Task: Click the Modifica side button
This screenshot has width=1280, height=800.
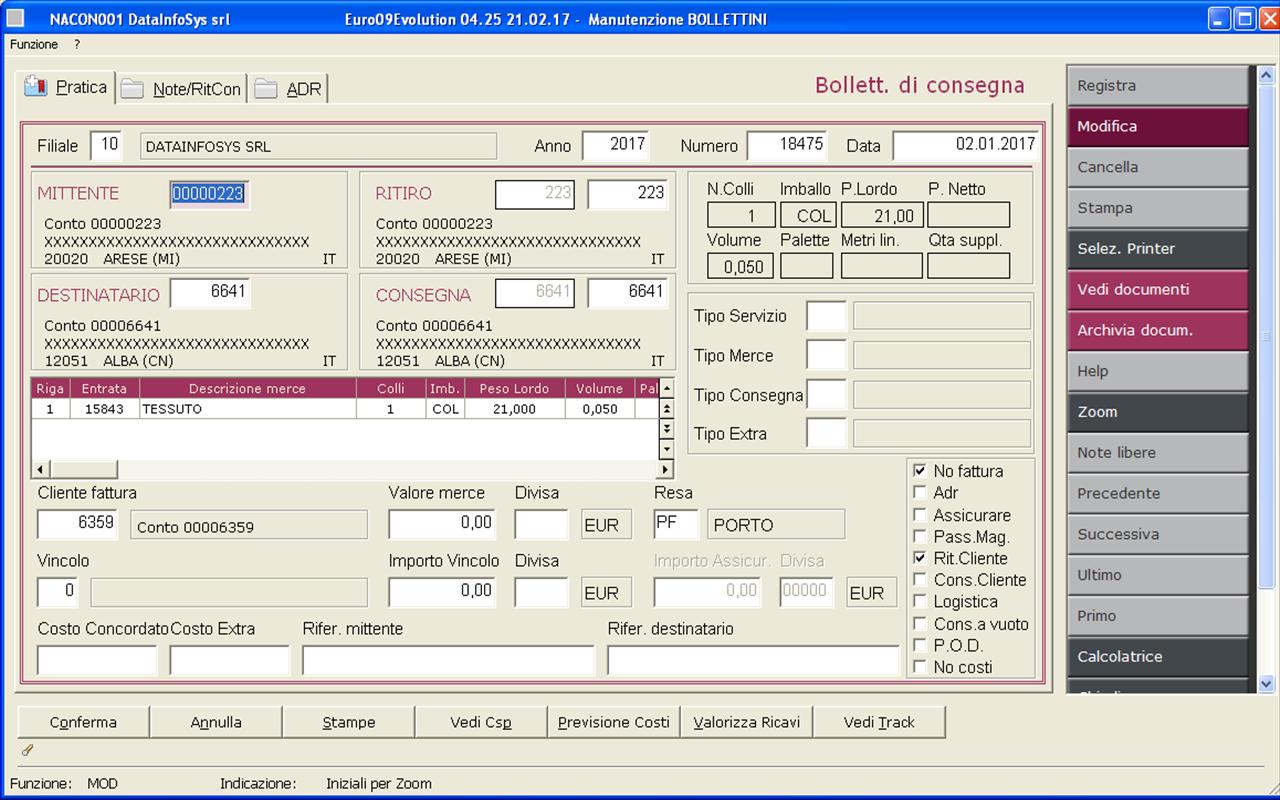Action: tap(1157, 127)
